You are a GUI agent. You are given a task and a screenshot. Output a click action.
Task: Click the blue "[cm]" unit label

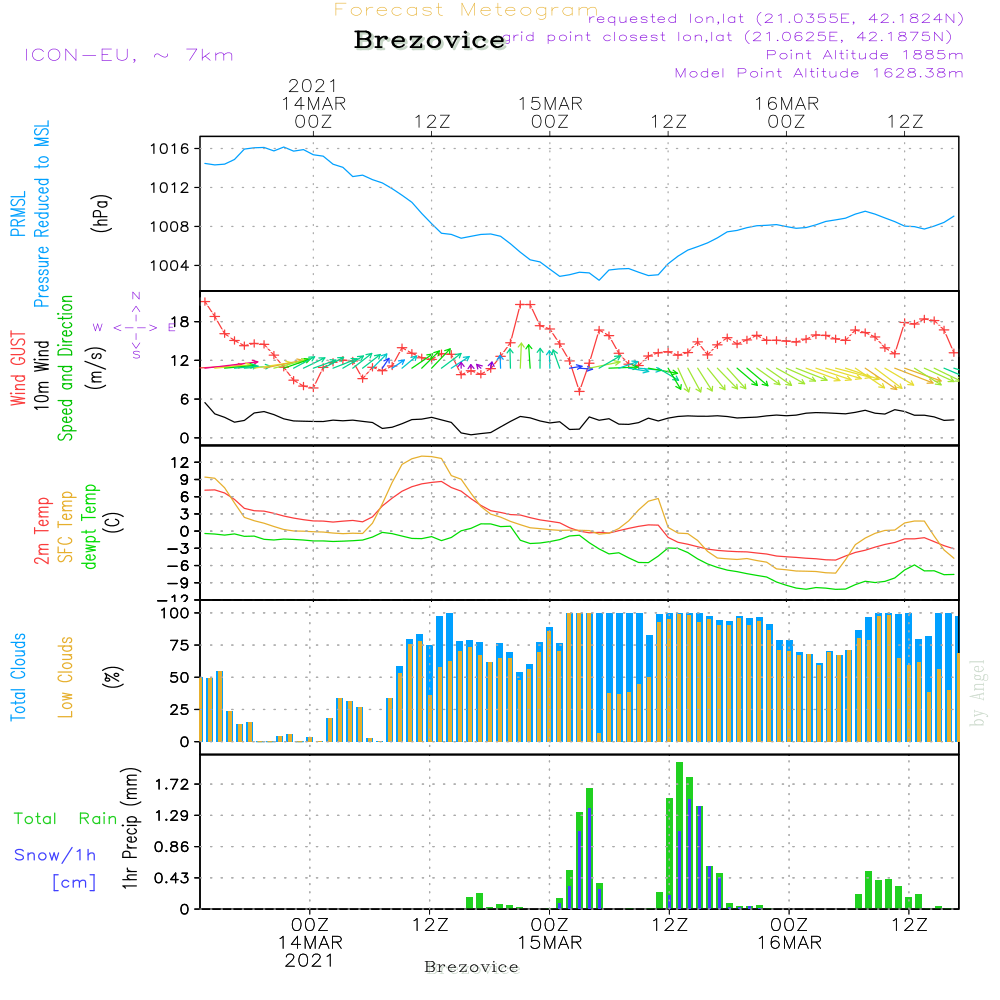coord(74,882)
